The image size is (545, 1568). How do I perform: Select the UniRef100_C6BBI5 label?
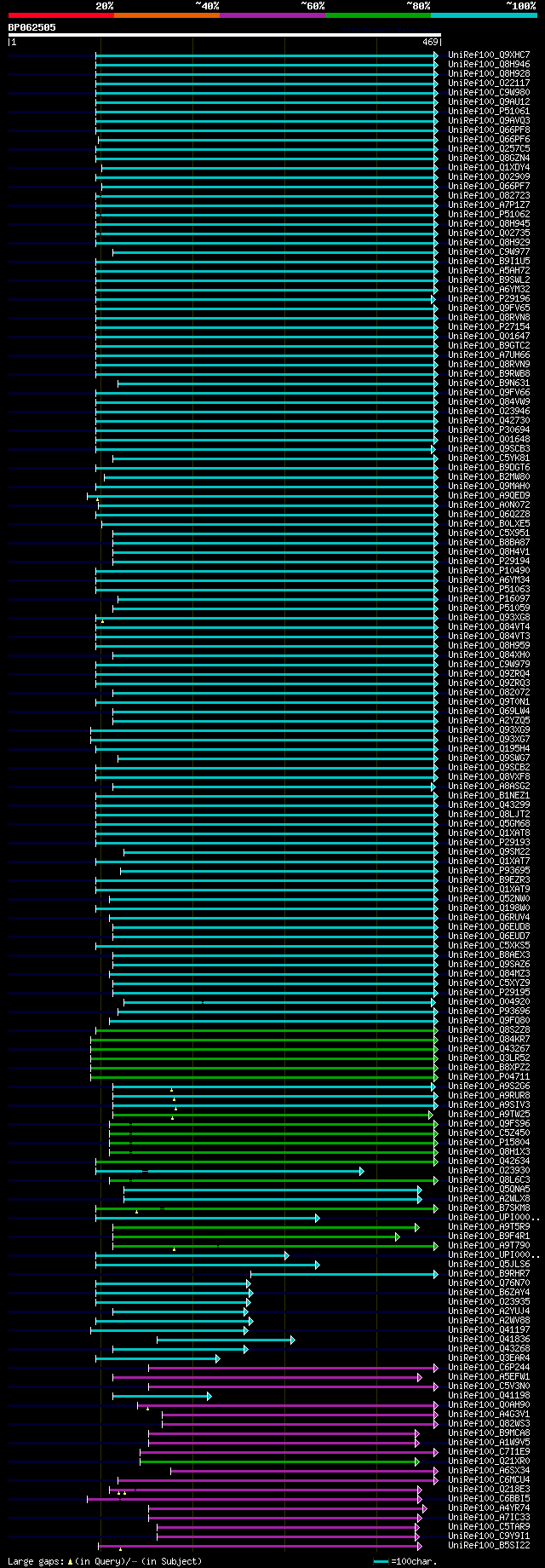coord(489,1498)
